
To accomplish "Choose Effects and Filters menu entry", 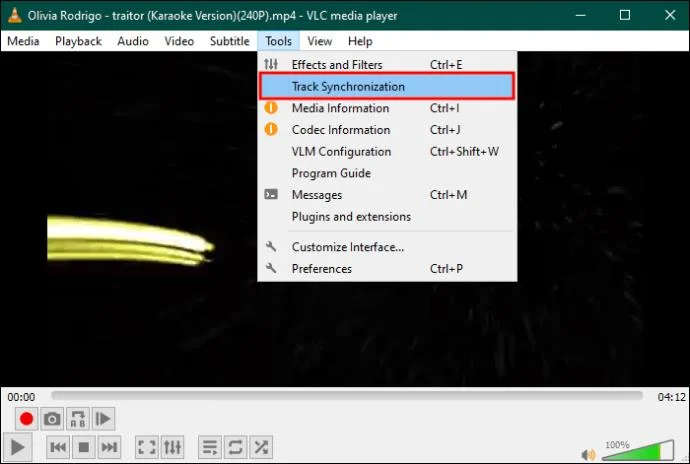I will point(387,65).
